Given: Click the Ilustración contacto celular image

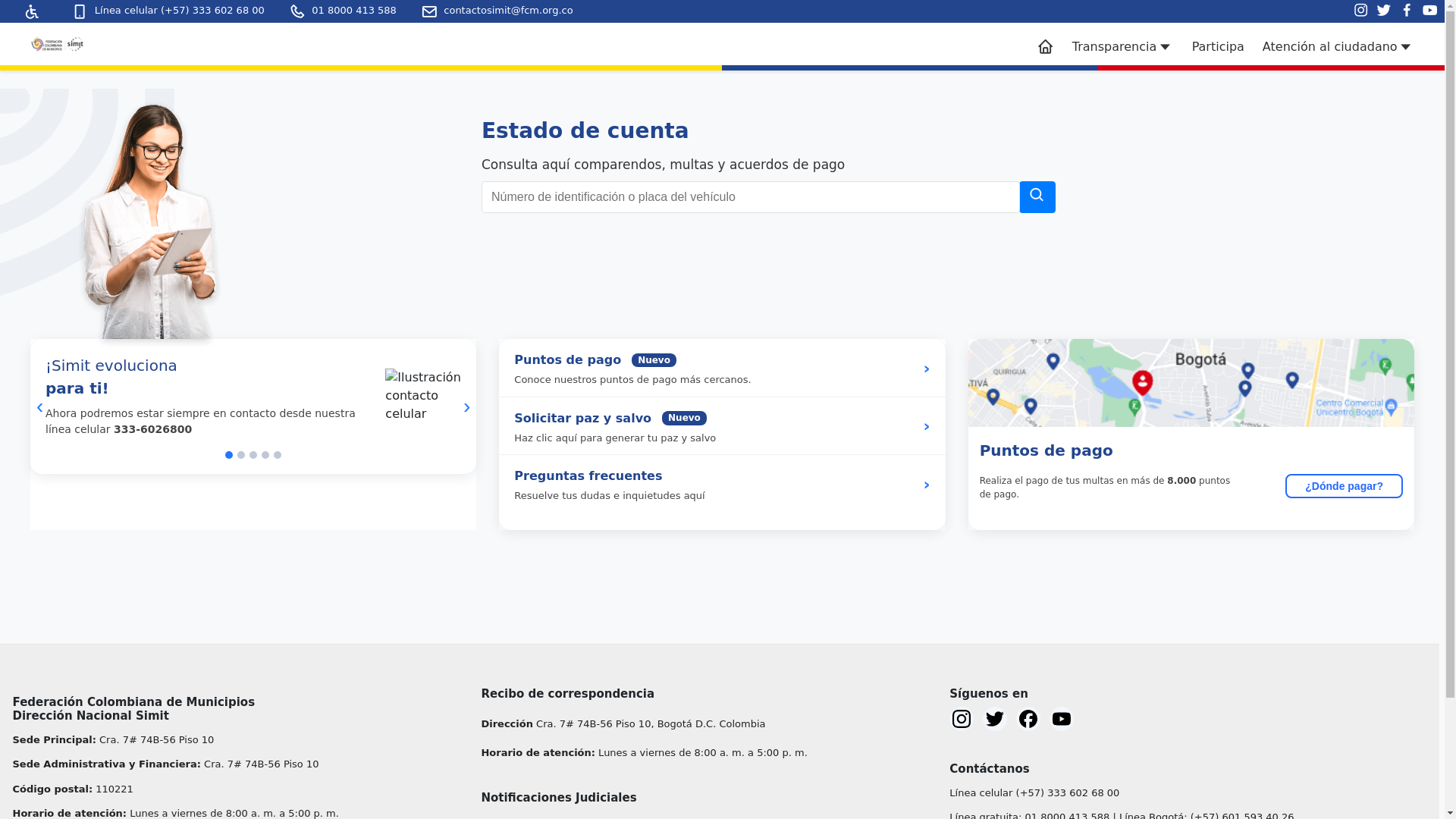Looking at the screenshot, I should 423,396.
